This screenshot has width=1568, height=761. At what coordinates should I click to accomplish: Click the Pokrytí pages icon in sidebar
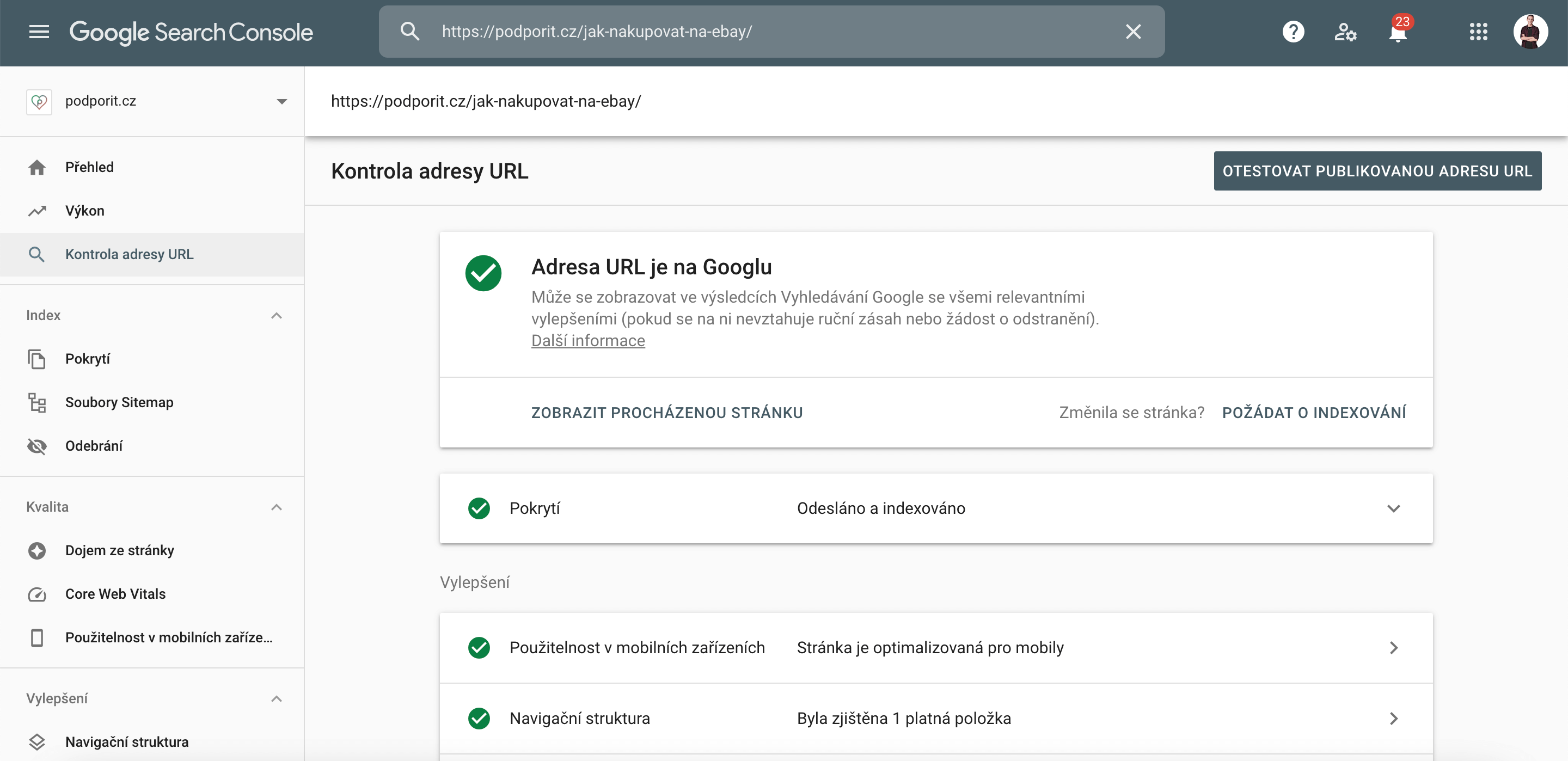pos(37,359)
